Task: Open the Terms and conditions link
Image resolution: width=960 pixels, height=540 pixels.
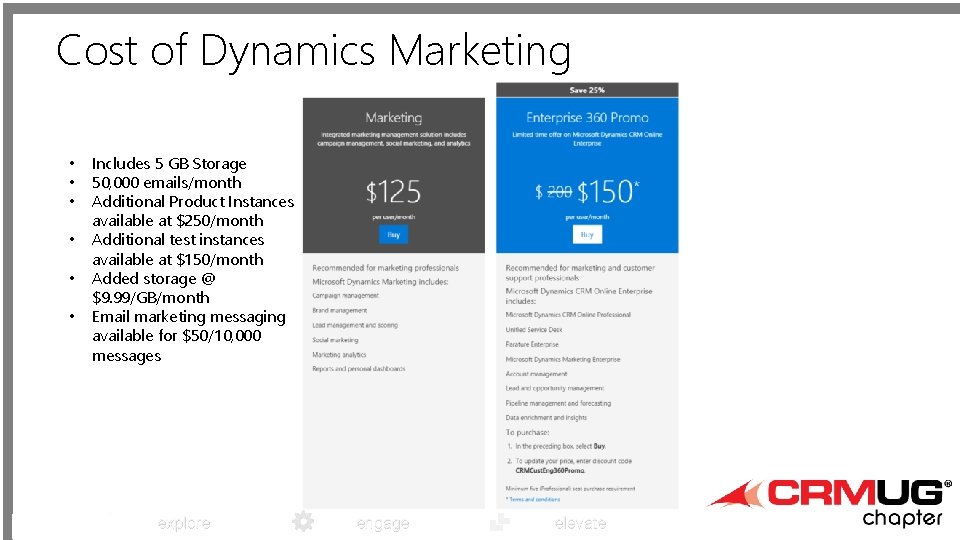Action: 534,500
